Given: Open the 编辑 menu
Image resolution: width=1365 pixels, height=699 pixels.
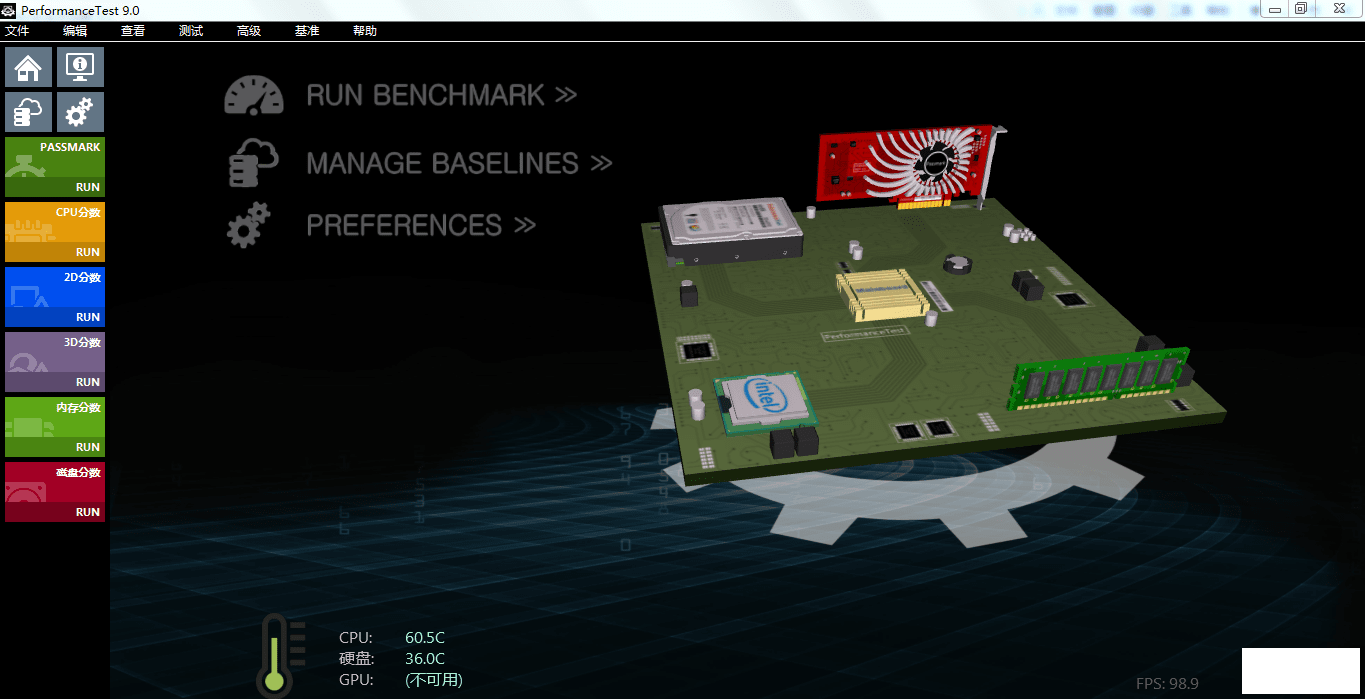Looking at the screenshot, I should (75, 31).
